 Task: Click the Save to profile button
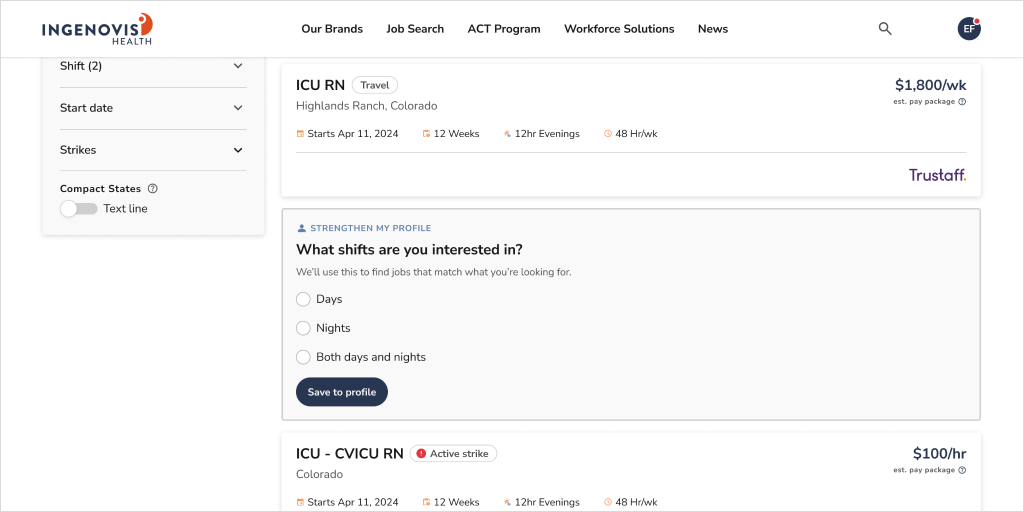pos(342,392)
